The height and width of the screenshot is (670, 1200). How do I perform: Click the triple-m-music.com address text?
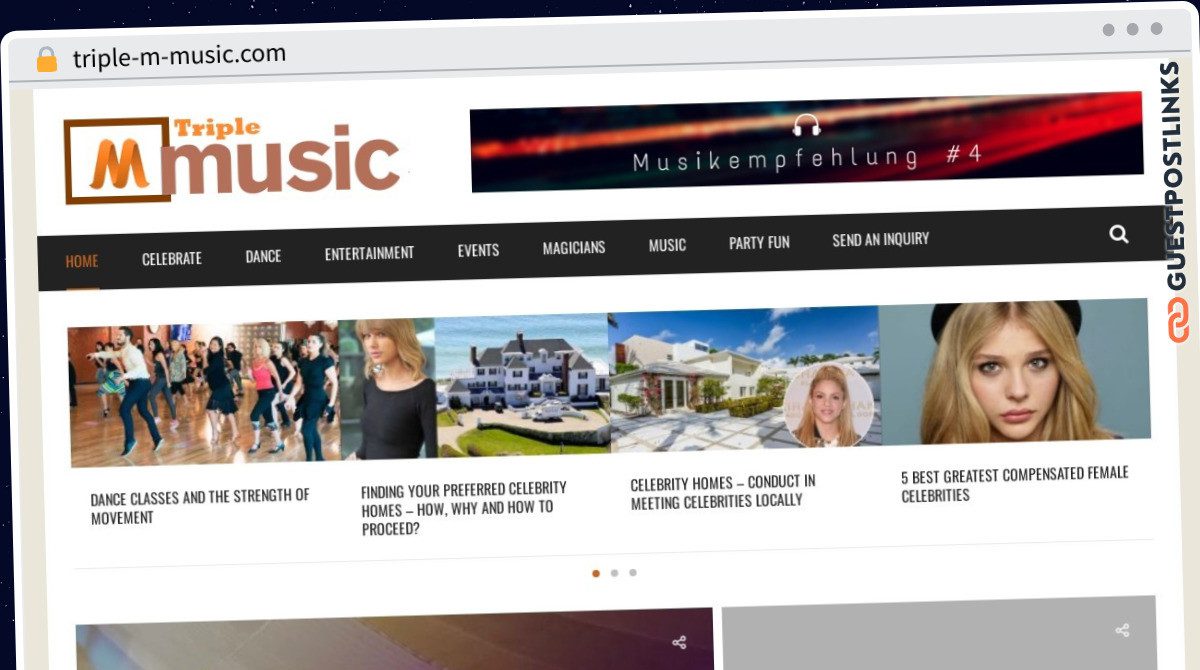point(179,55)
